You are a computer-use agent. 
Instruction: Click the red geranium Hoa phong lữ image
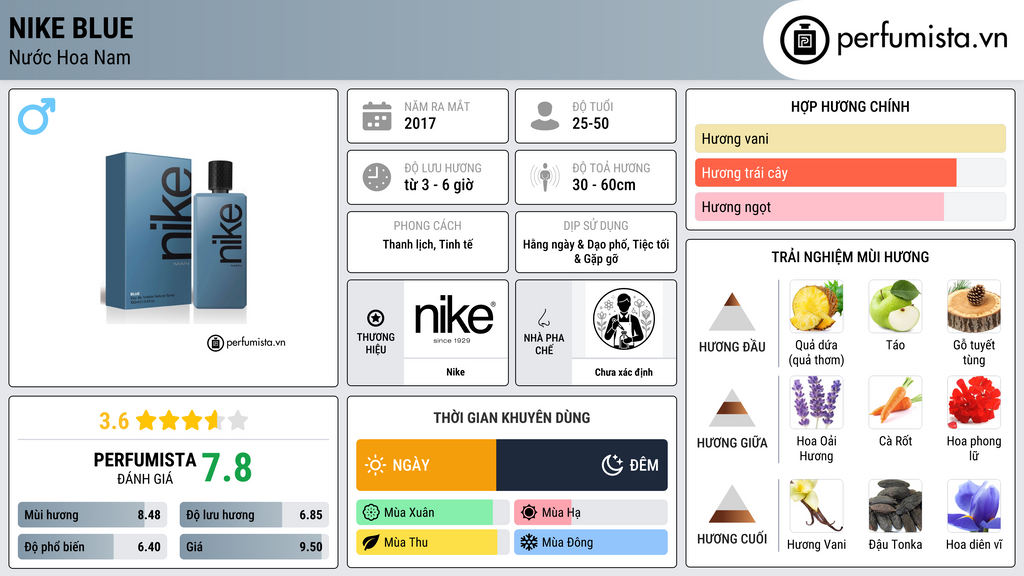click(x=974, y=402)
